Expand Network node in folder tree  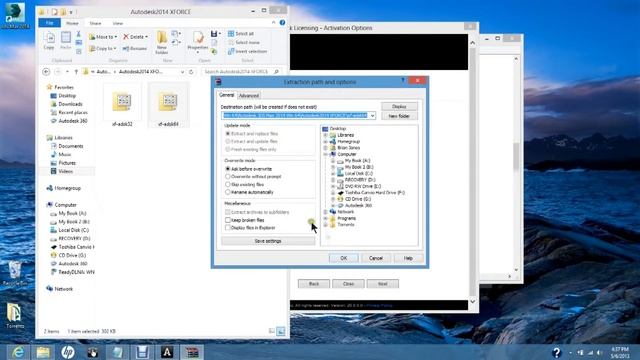point(326,212)
